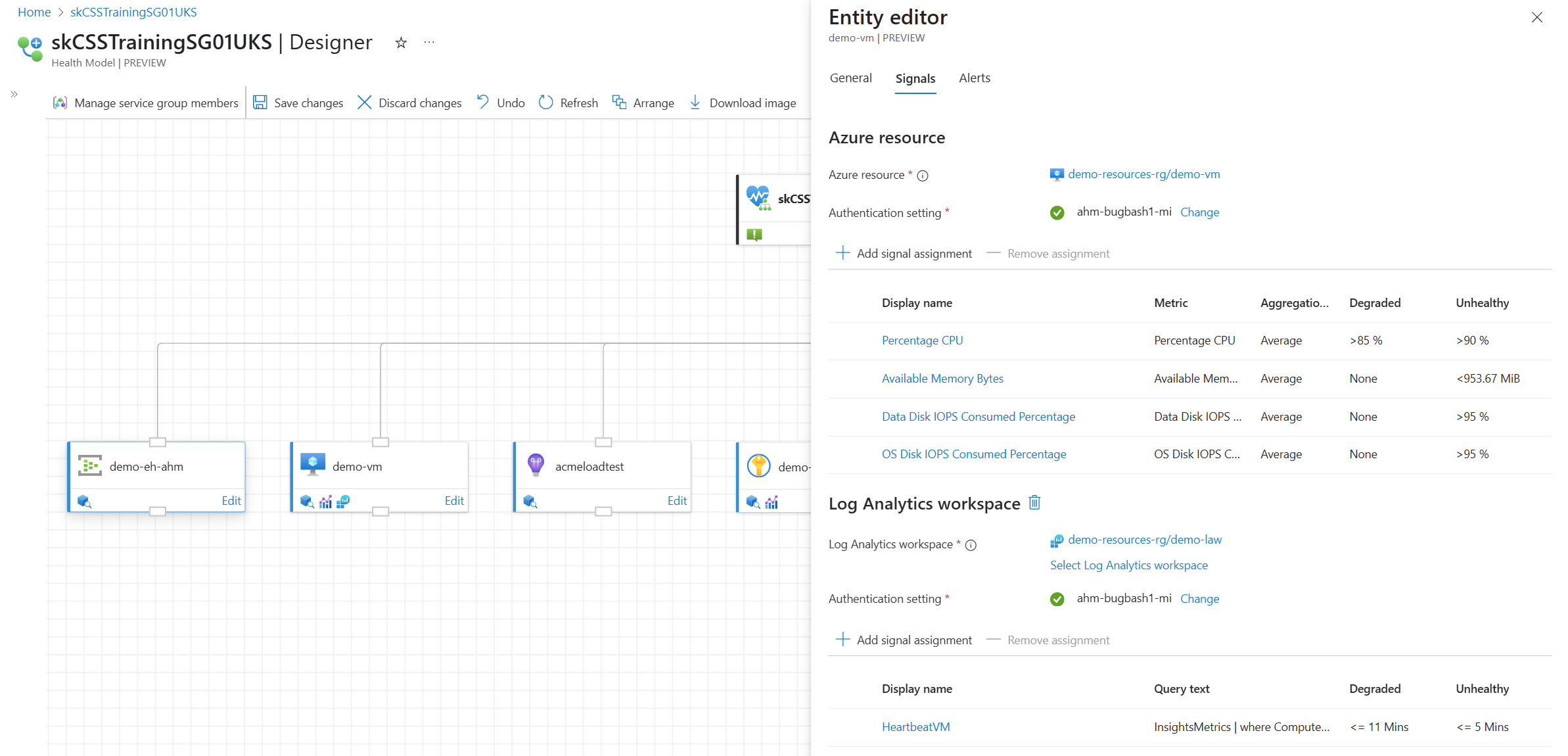1568x756 pixels.
Task: Click Manage service group members
Action: [x=146, y=102]
